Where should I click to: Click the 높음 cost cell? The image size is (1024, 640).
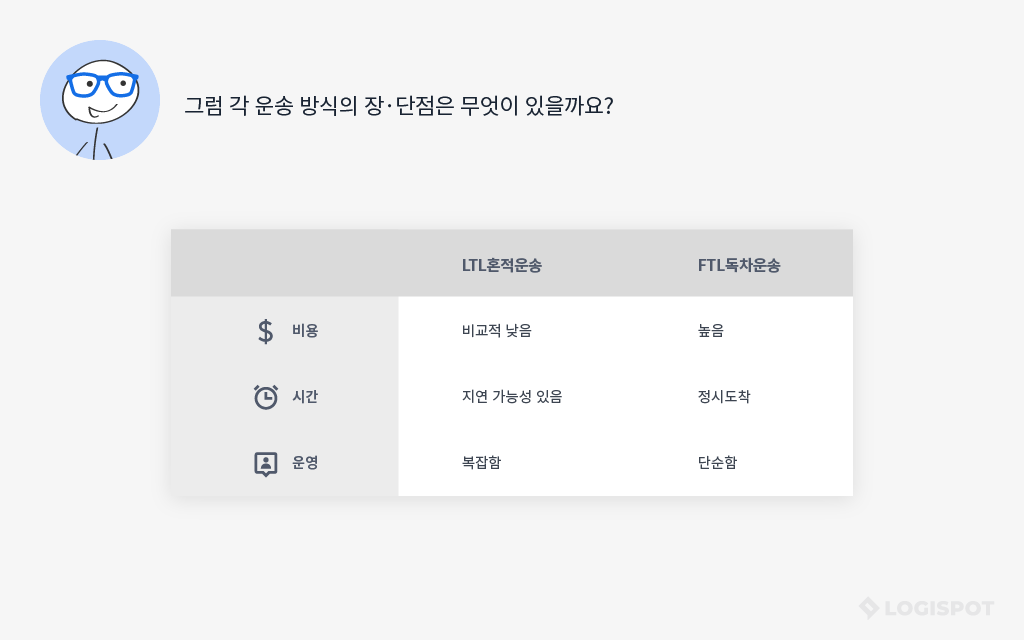pos(711,331)
